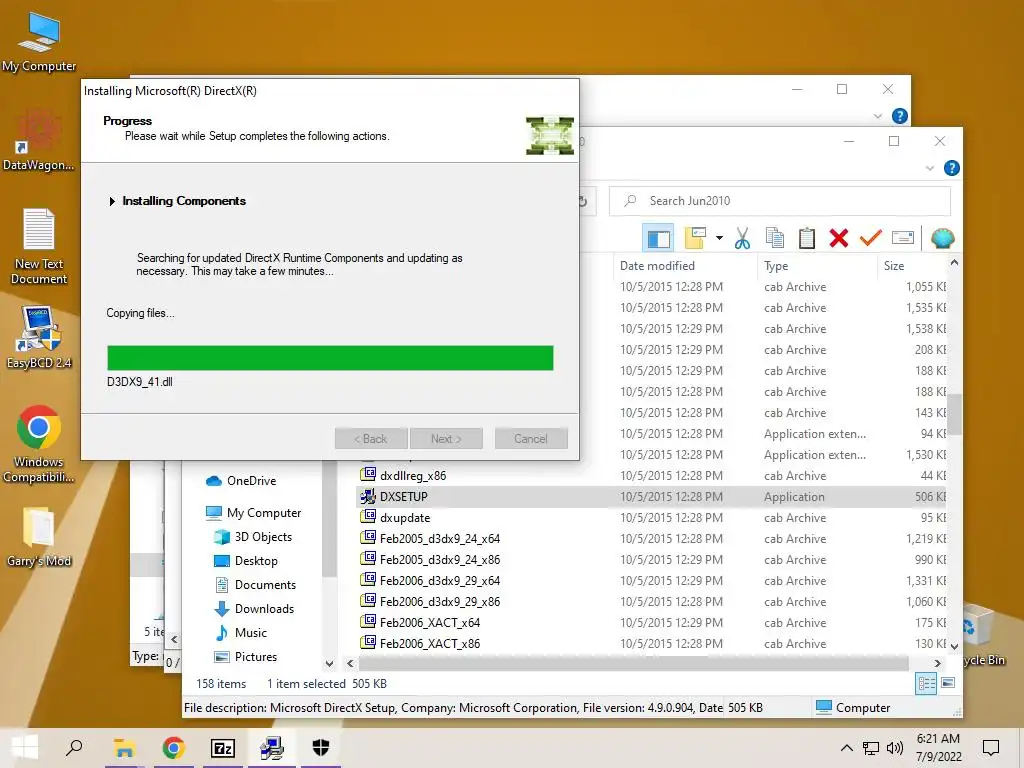The height and width of the screenshot is (768, 1024).
Task: Select Music in navigation pane
Action: pyautogui.click(x=240, y=633)
